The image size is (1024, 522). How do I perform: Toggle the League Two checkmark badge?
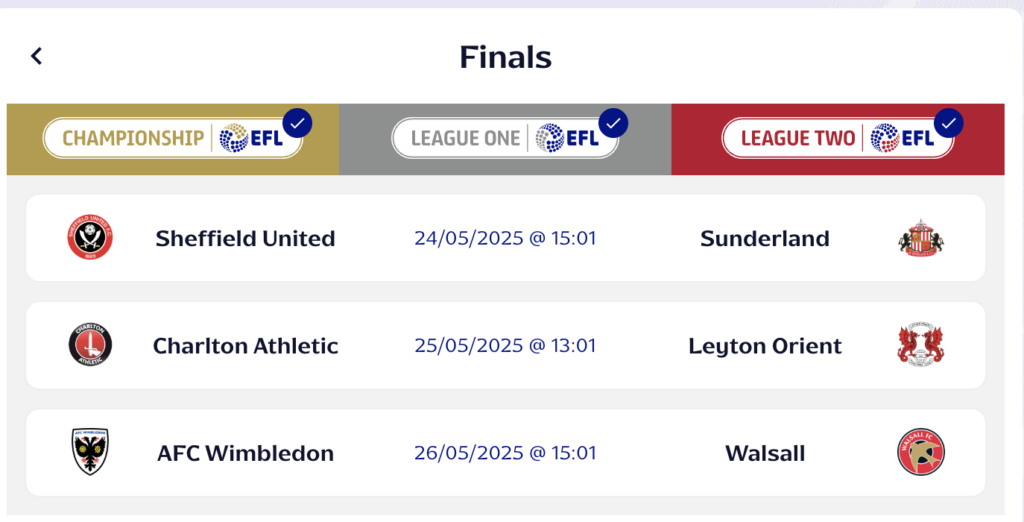point(949,123)
